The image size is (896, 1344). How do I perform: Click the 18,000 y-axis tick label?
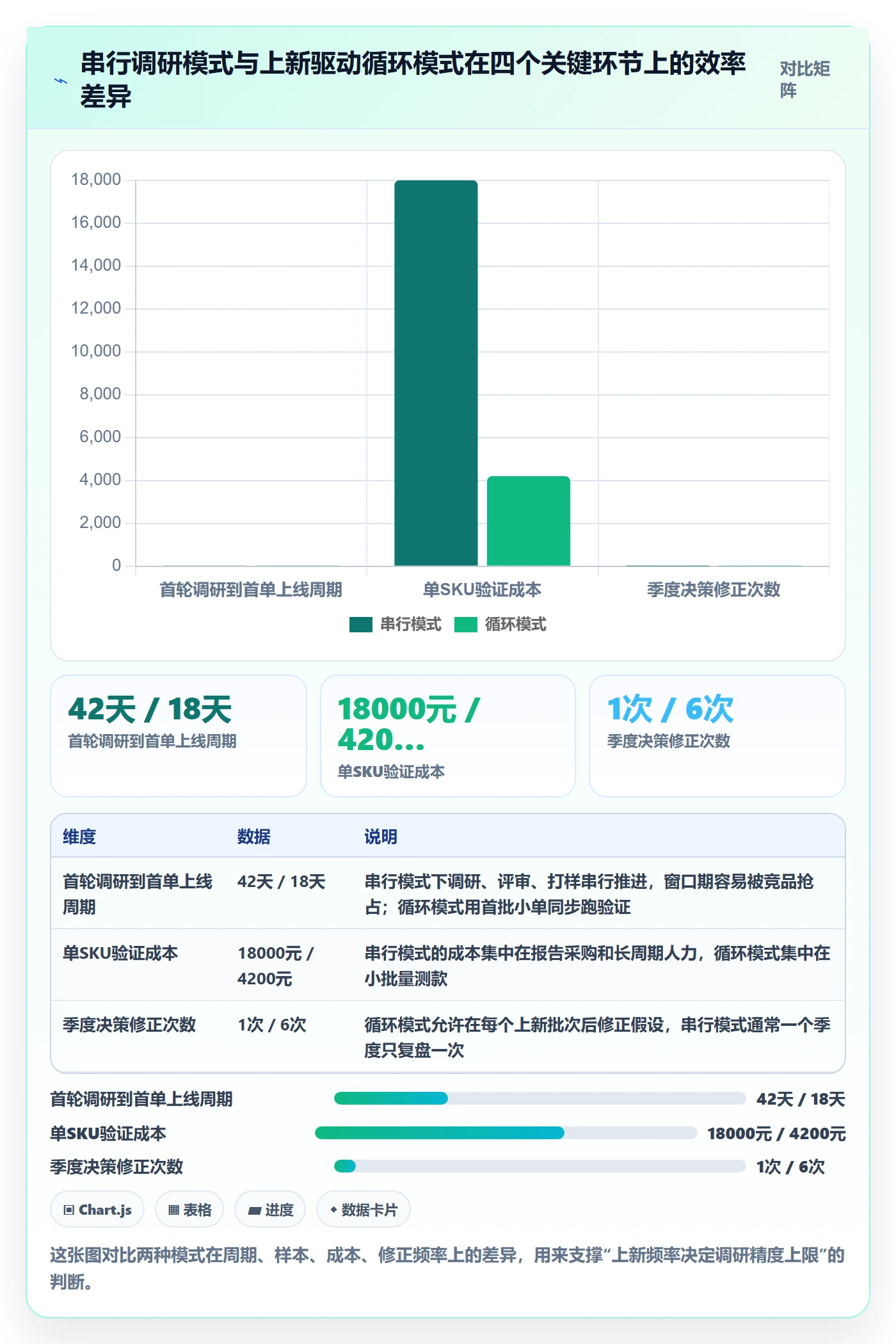click(x=96, y=180)
